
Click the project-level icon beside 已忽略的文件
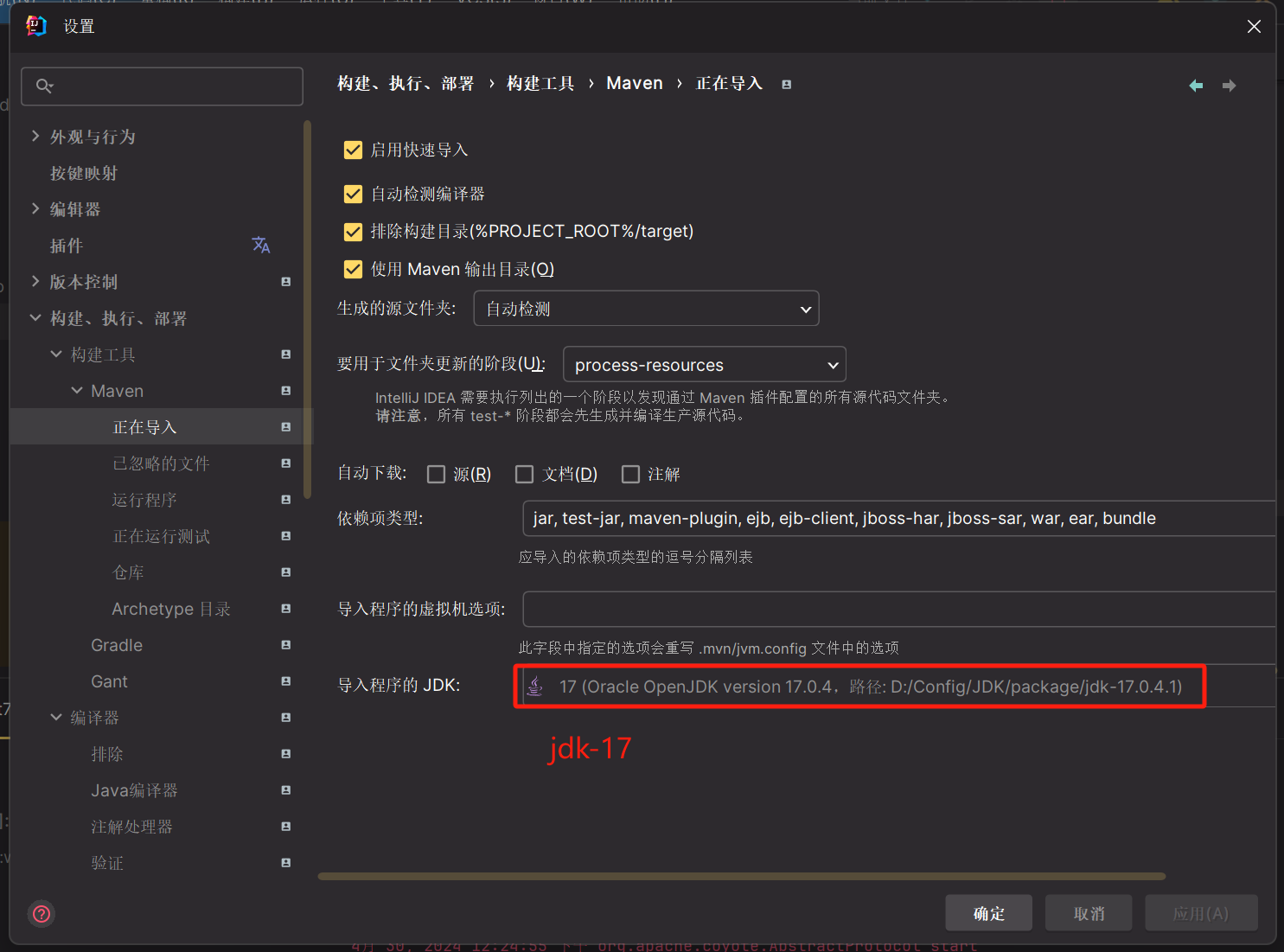click(286, 463)
